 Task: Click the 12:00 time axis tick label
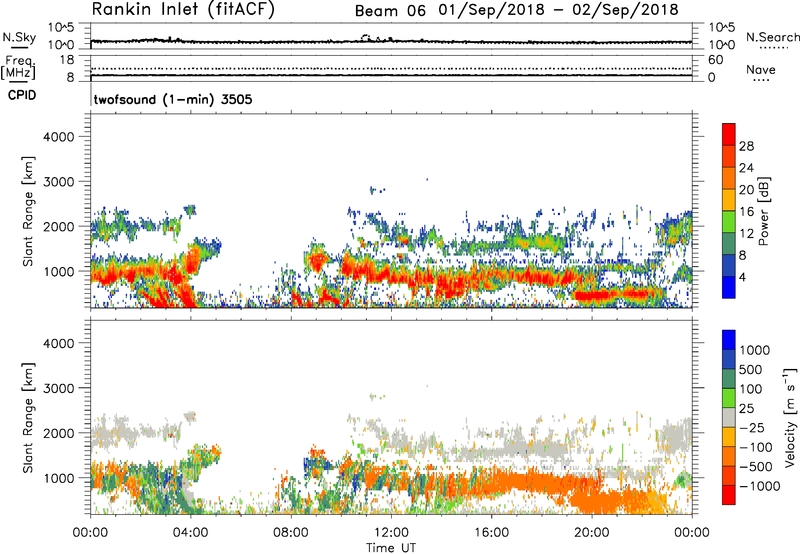[391, 533]
